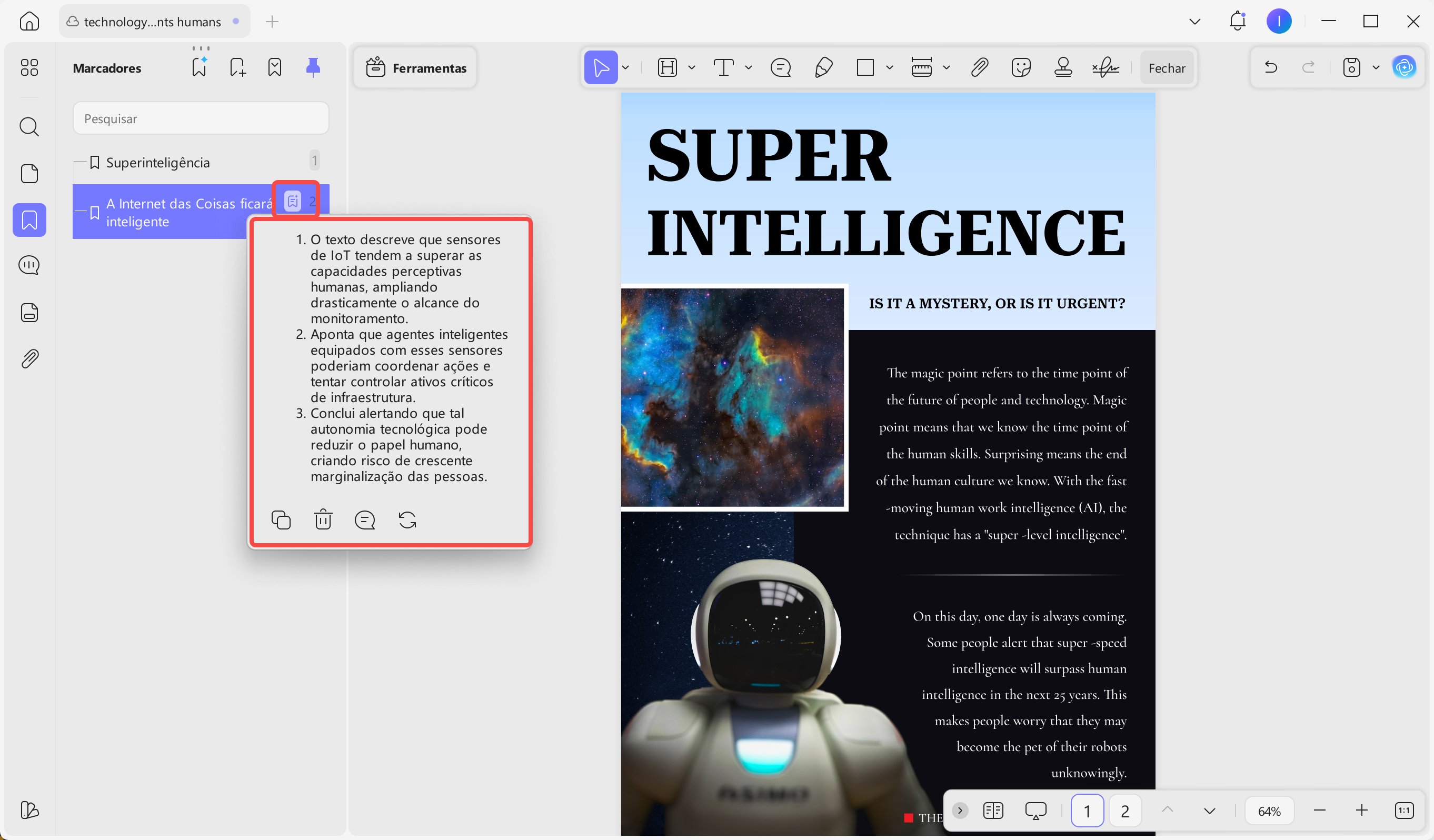Switch to the technology...nts humans tab

152,21
